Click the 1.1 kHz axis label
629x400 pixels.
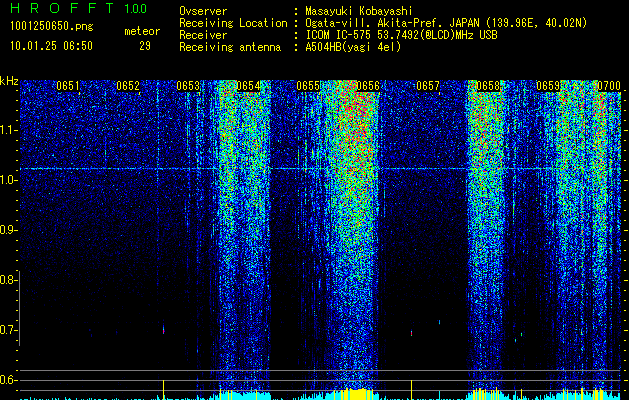click(8, 130)
